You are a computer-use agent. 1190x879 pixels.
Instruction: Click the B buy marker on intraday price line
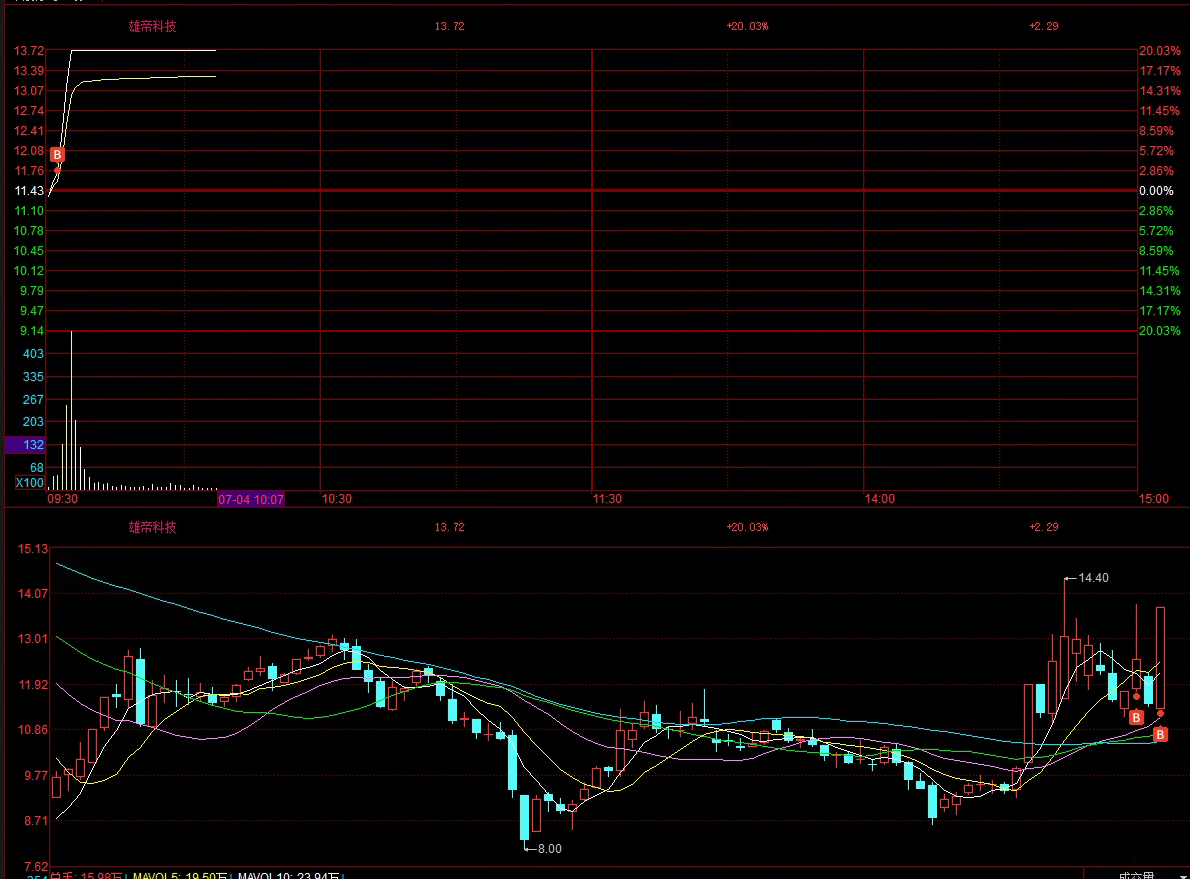[57, 155]
